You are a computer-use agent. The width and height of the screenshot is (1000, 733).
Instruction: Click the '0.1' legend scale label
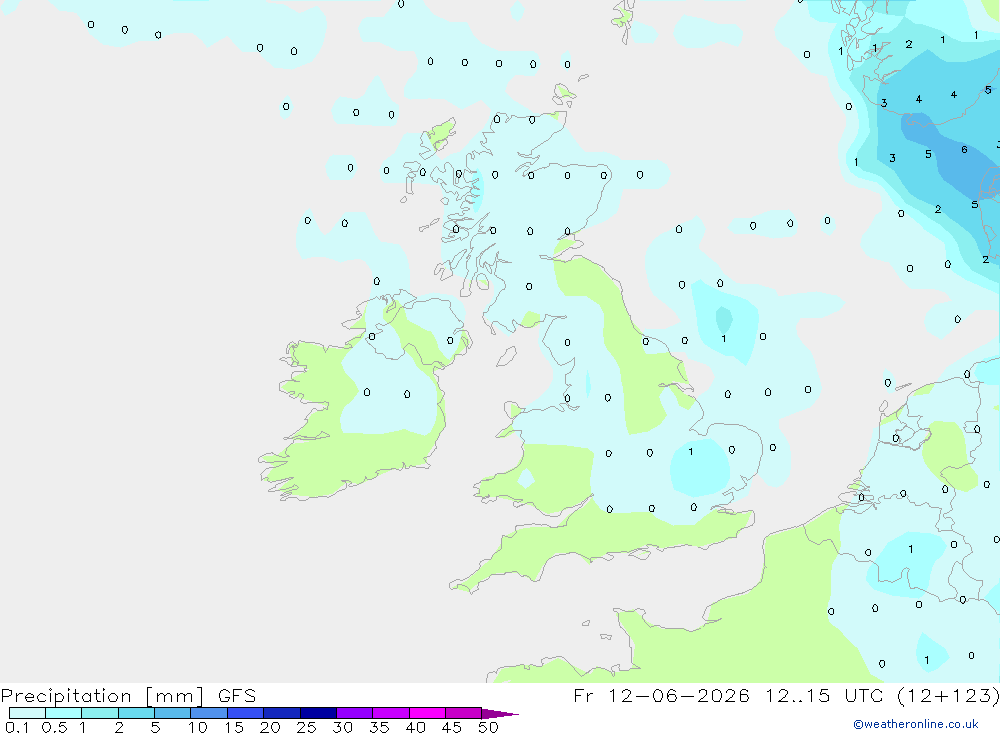16,727
